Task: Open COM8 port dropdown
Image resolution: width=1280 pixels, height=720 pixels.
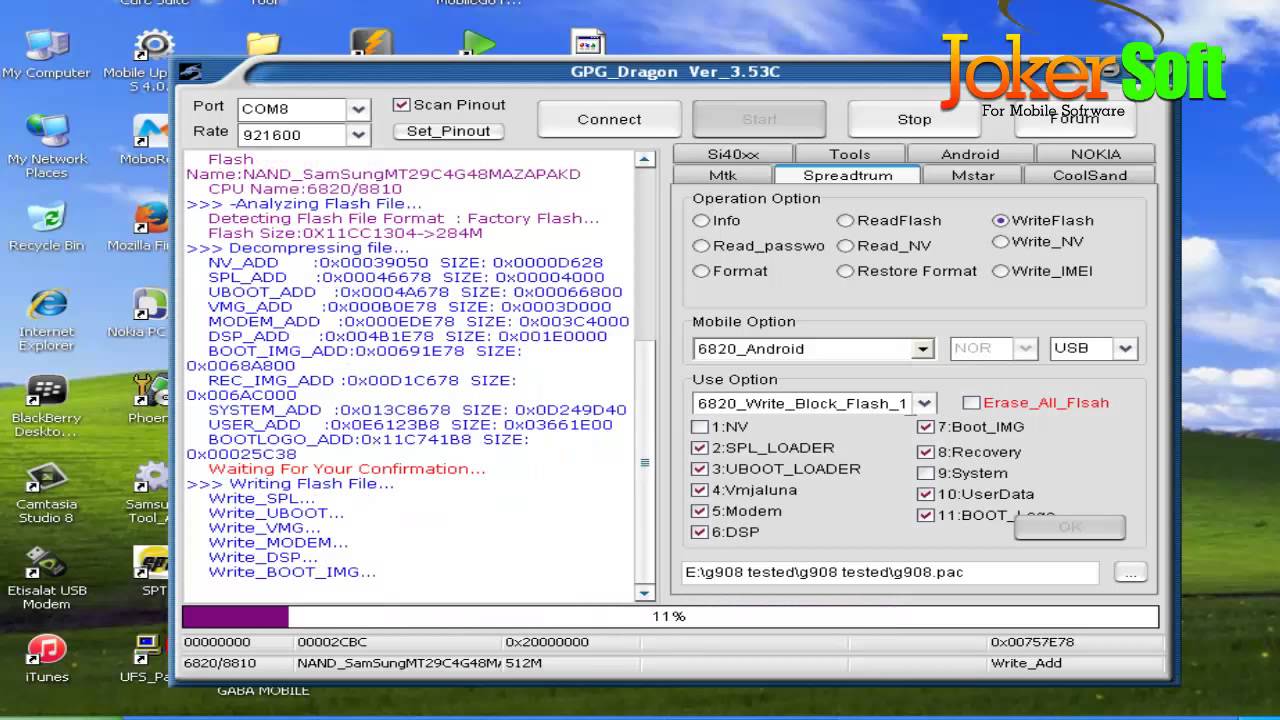Action: pos(358,109)
